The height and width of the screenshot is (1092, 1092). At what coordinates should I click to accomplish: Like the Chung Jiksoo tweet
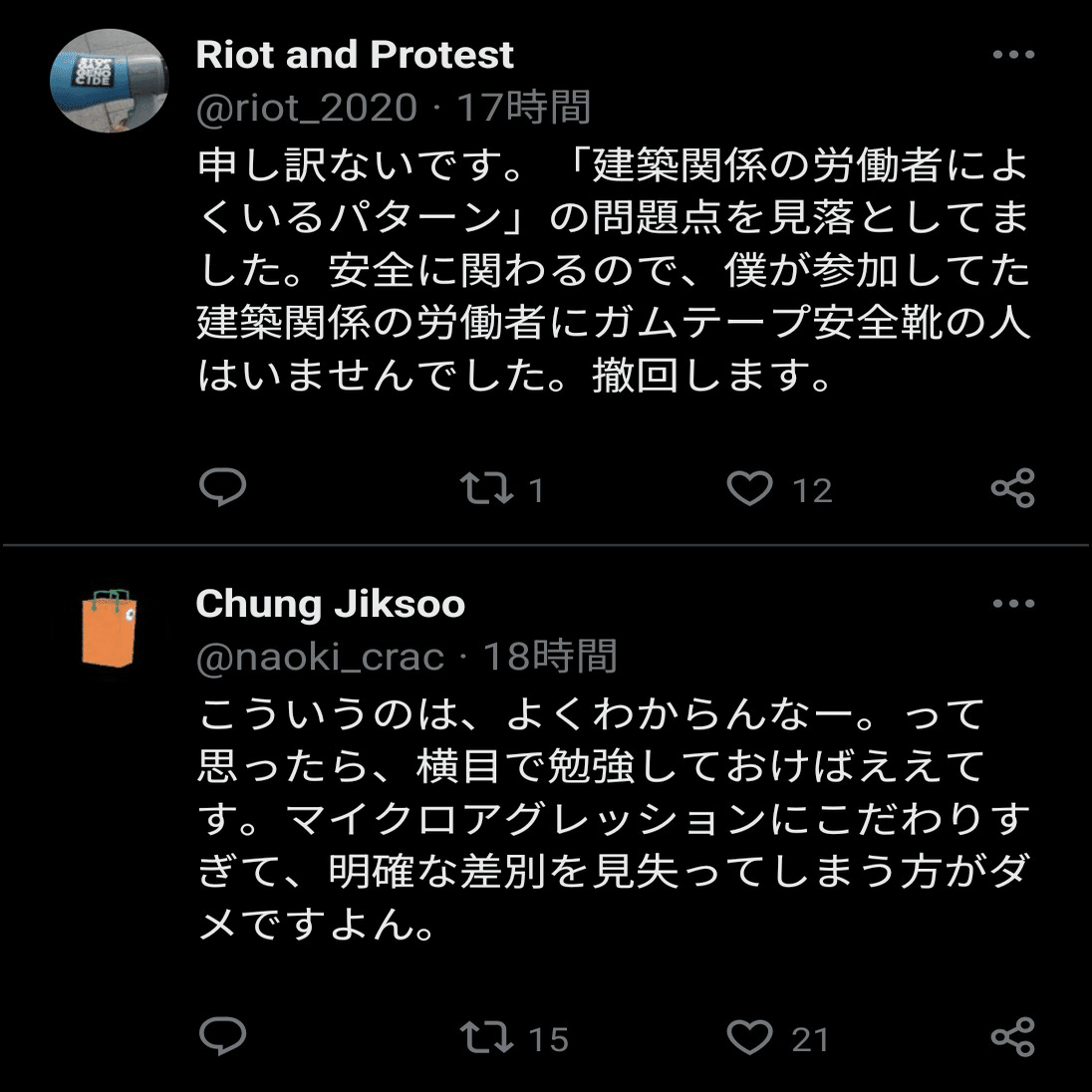pyautogui.click(x=749, y=1037)
